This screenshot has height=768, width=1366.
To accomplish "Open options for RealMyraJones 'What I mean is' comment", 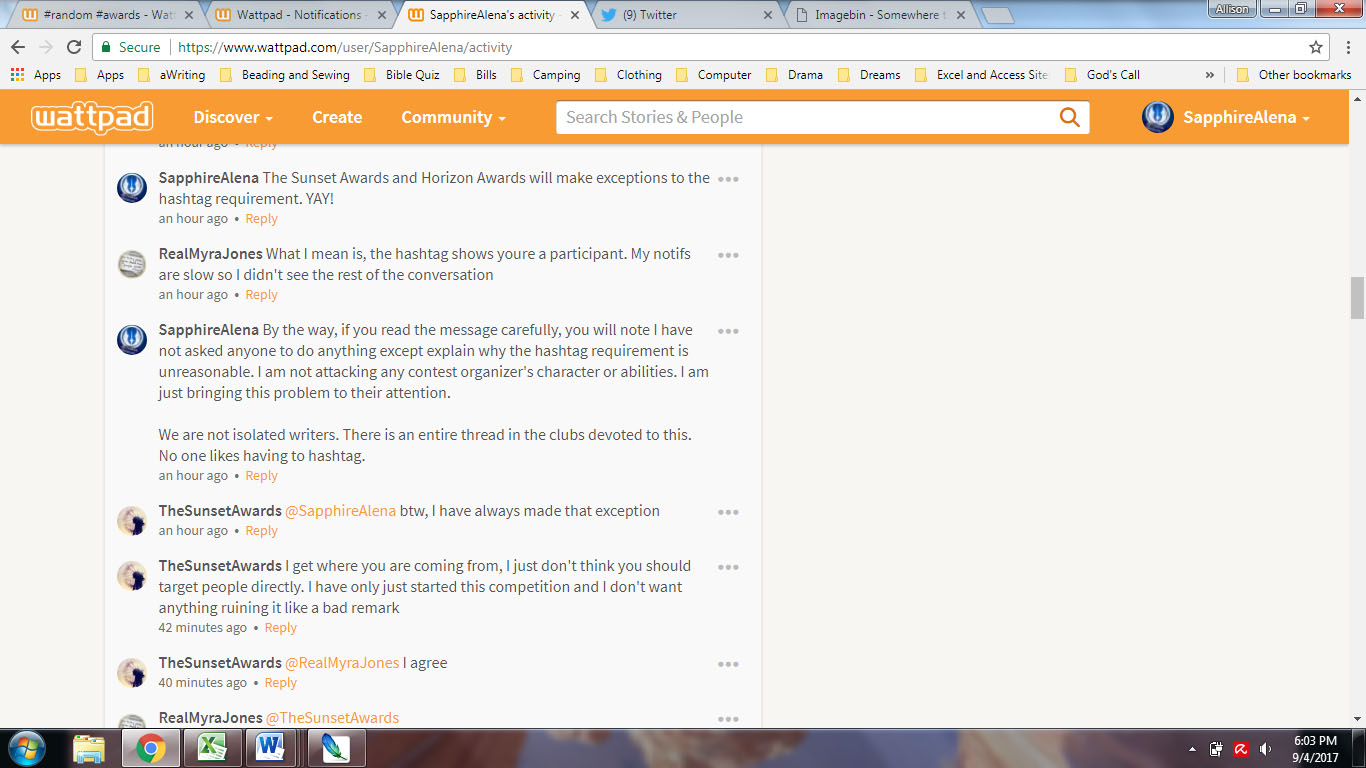I will click(x=728, y=255).
